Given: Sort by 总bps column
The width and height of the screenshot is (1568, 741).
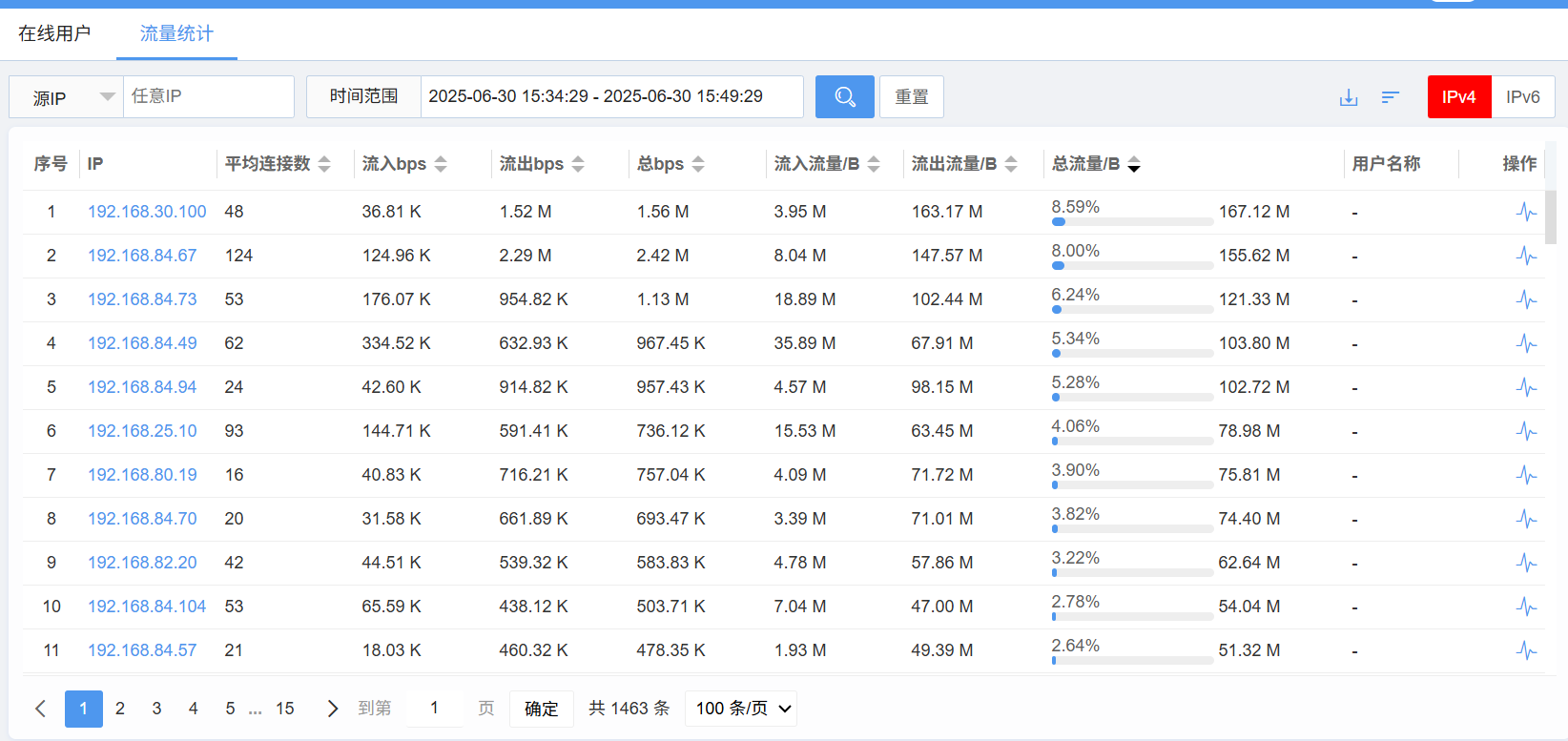Looking at the screenshot, I should click(698, 164).
